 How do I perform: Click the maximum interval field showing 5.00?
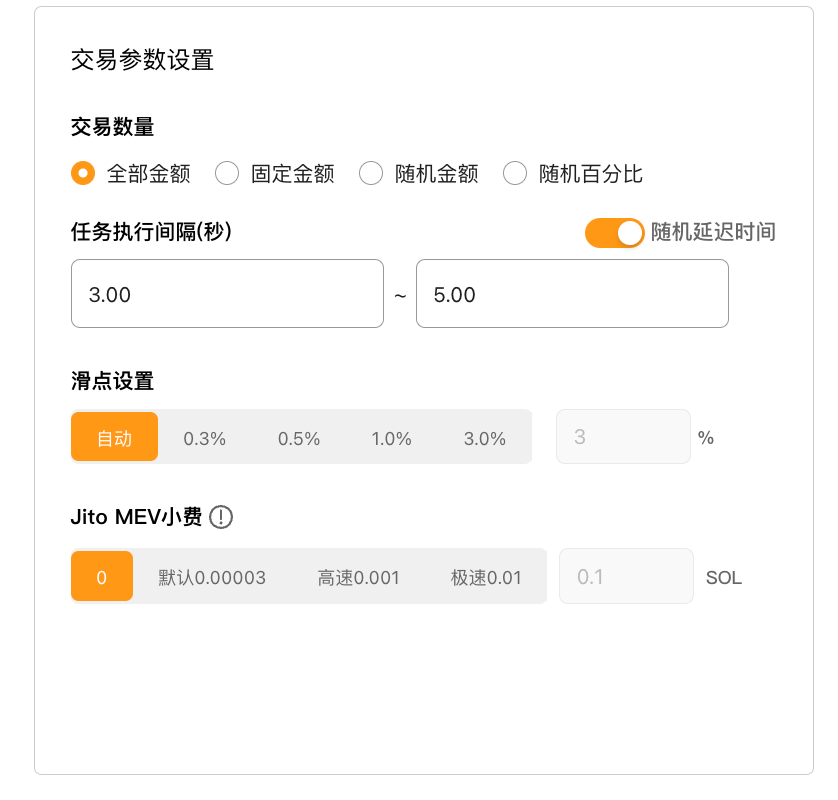[x=572, y=294]
